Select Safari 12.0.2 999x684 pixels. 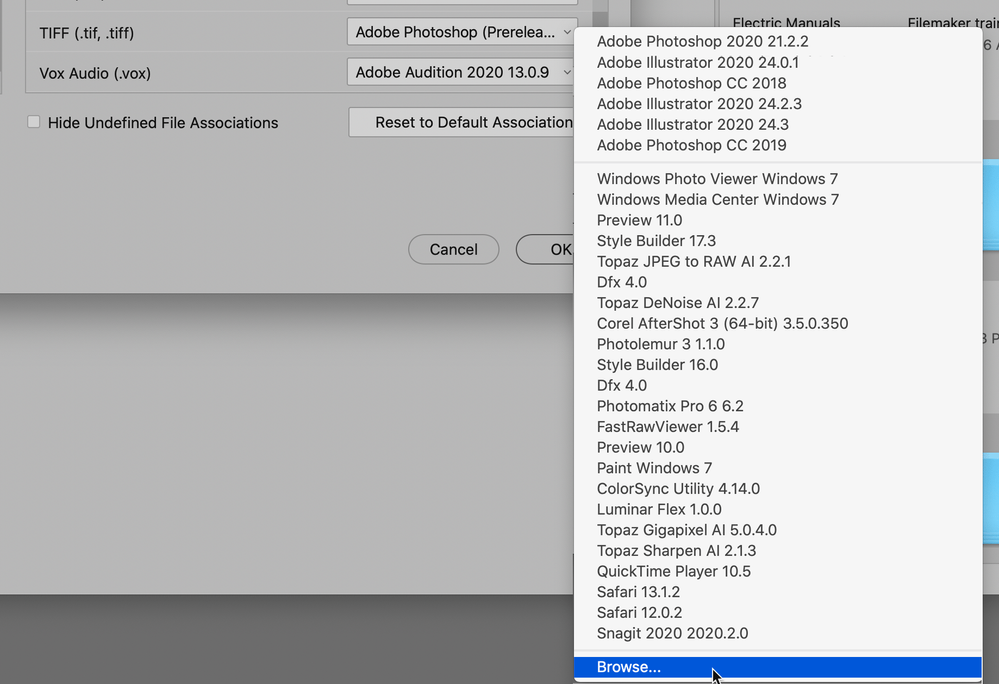click(x=777, y=613)
